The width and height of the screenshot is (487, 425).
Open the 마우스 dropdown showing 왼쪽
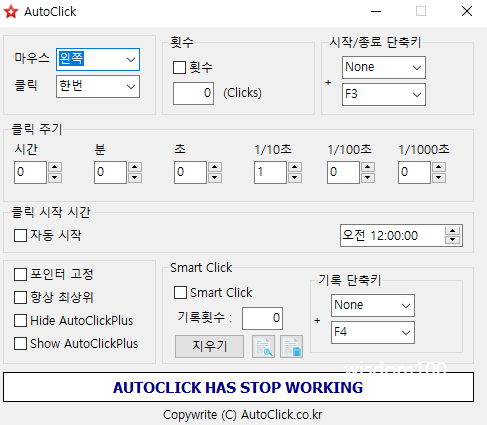[x=98, y=59]
